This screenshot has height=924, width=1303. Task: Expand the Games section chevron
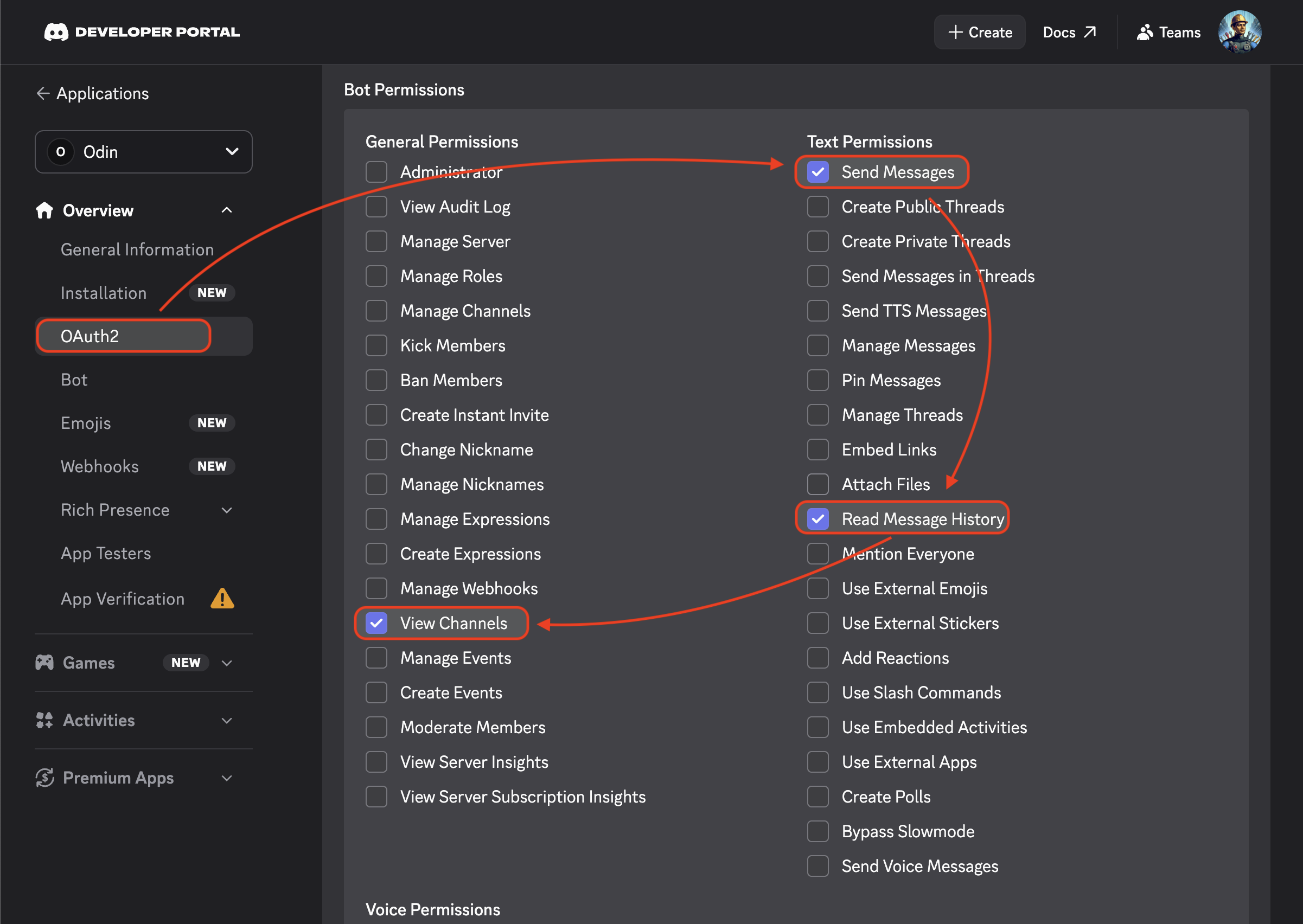click(227, 663)
